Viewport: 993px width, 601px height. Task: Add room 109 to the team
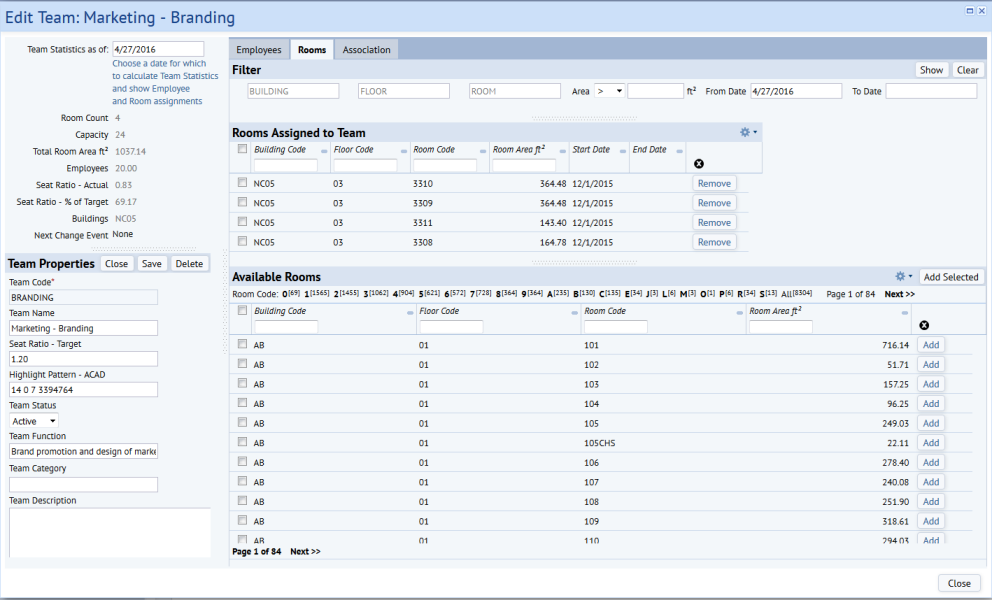tap(931, 521)
